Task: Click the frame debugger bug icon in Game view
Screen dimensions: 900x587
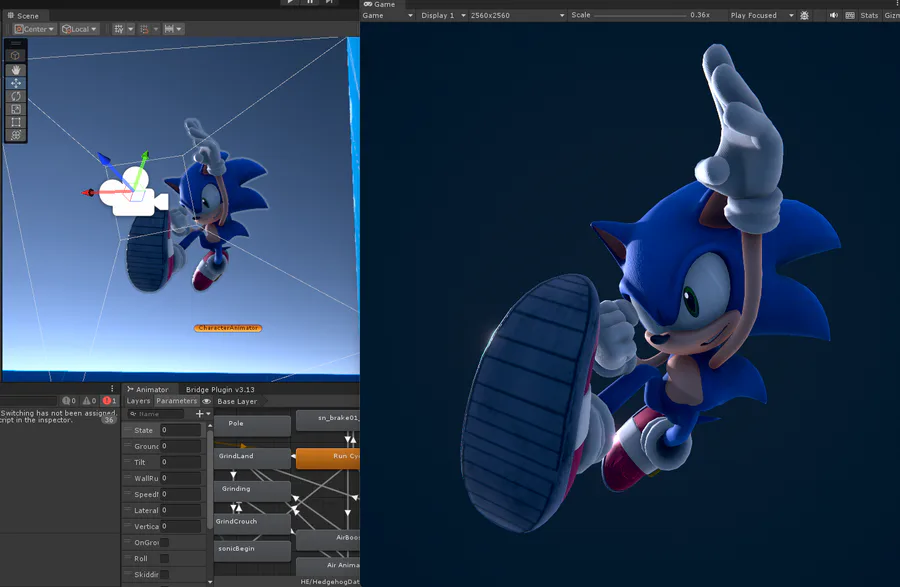Action: coord(804,15)
